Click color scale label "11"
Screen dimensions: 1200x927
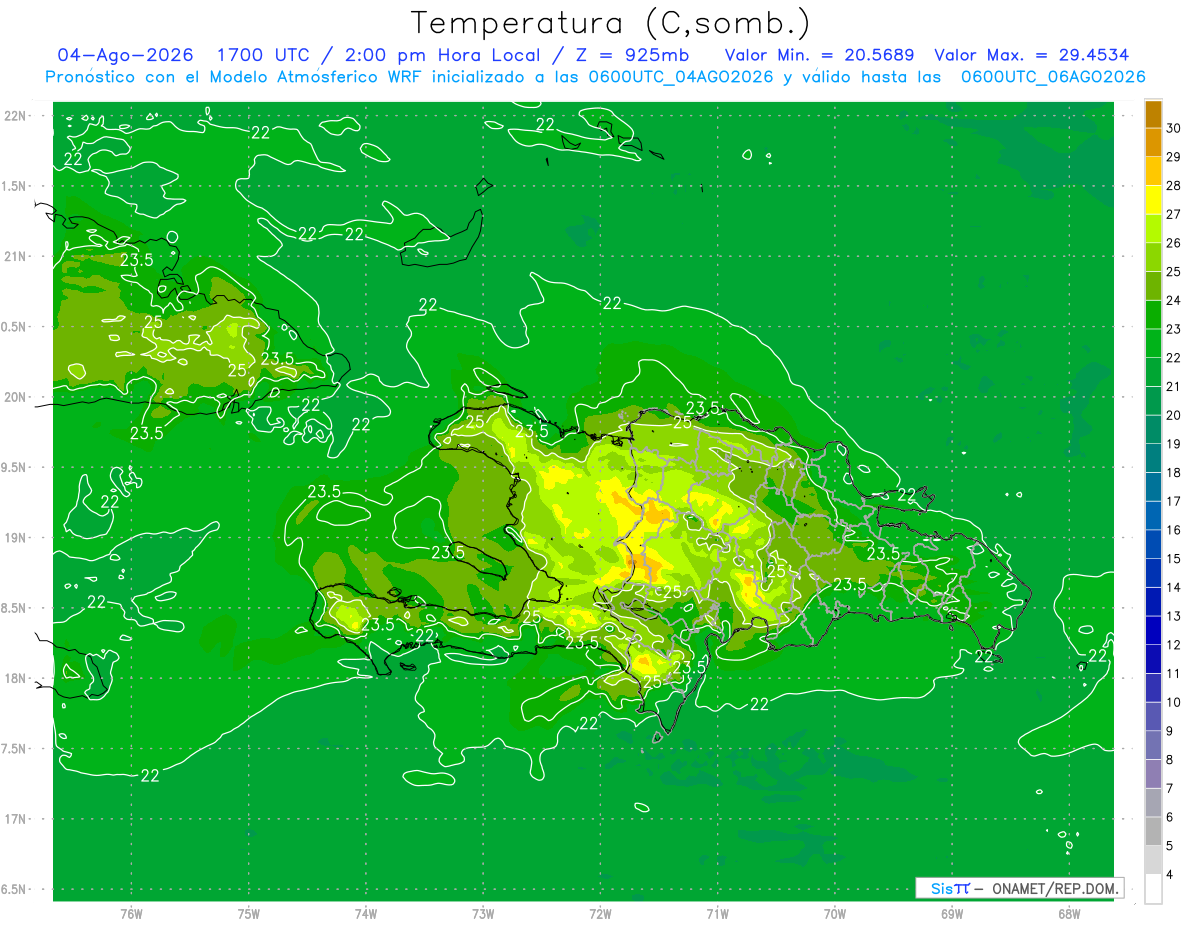[1173, 673]
